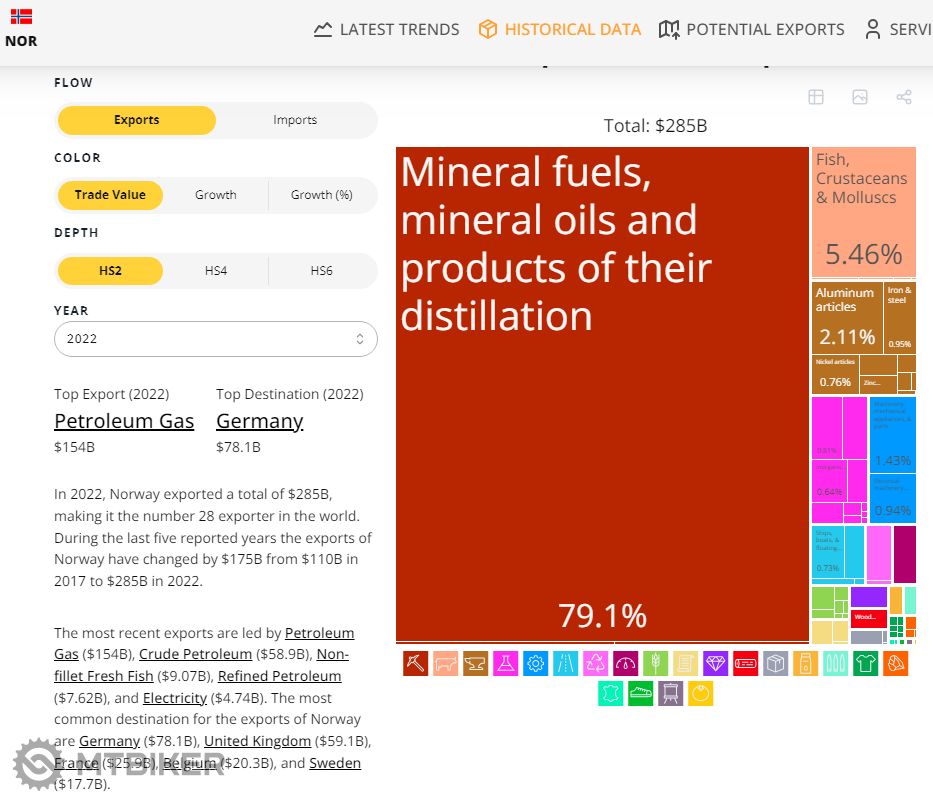Open the Petroleum Gas top export link
This screenshot has width=933, height=801.
124,421
